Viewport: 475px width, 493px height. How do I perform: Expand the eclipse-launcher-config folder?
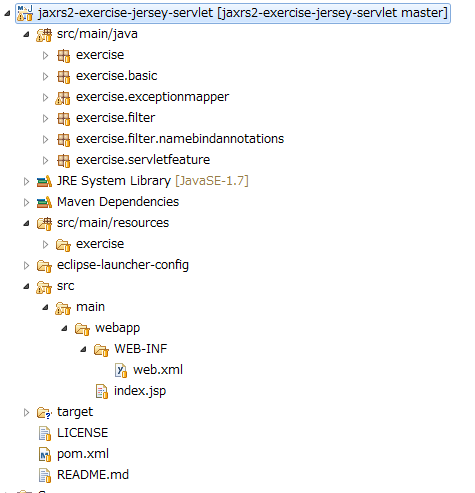point(26,266)
